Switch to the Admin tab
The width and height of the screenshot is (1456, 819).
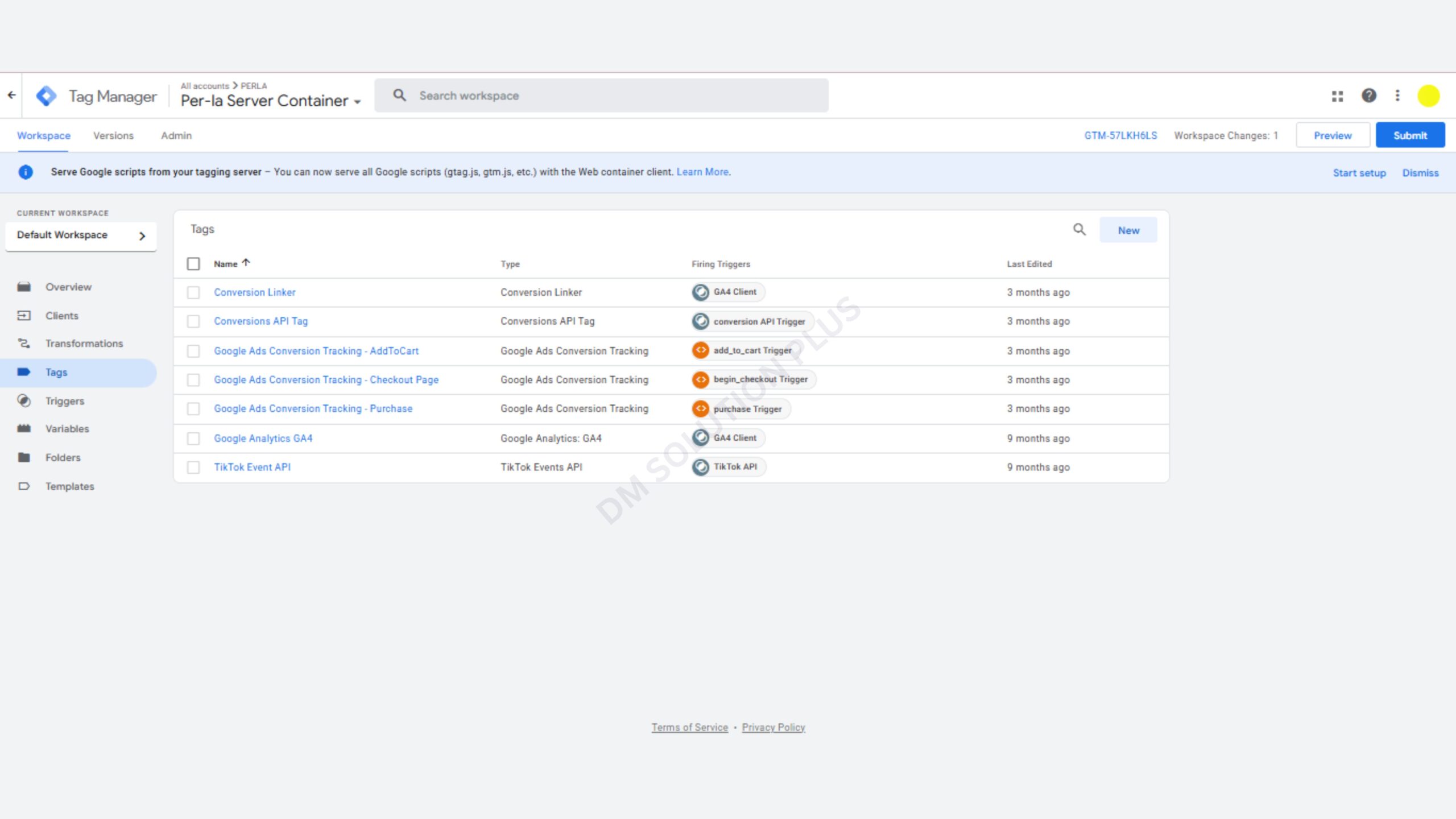tap(176, 135)
